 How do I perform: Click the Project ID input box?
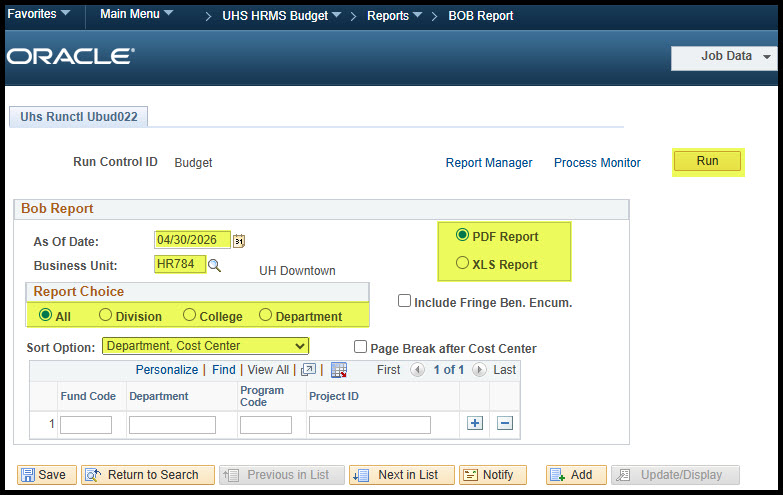point(370,425)
